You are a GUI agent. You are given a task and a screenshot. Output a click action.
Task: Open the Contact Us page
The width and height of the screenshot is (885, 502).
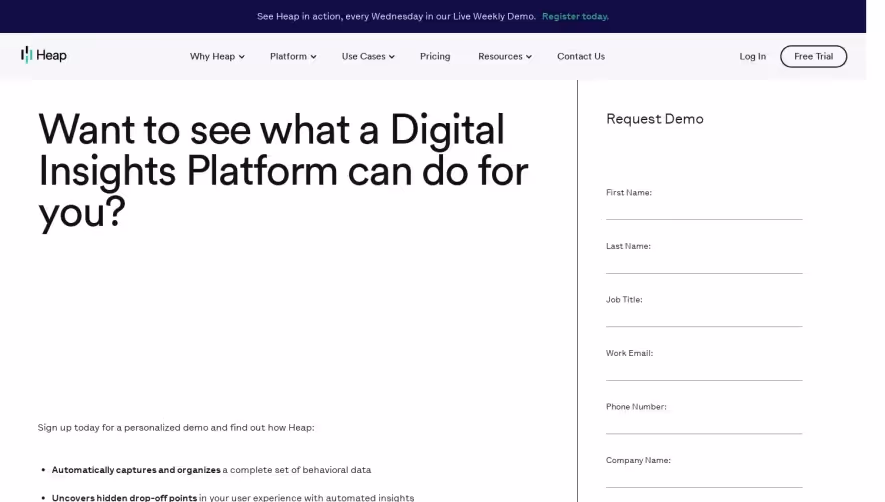(581, 56)
